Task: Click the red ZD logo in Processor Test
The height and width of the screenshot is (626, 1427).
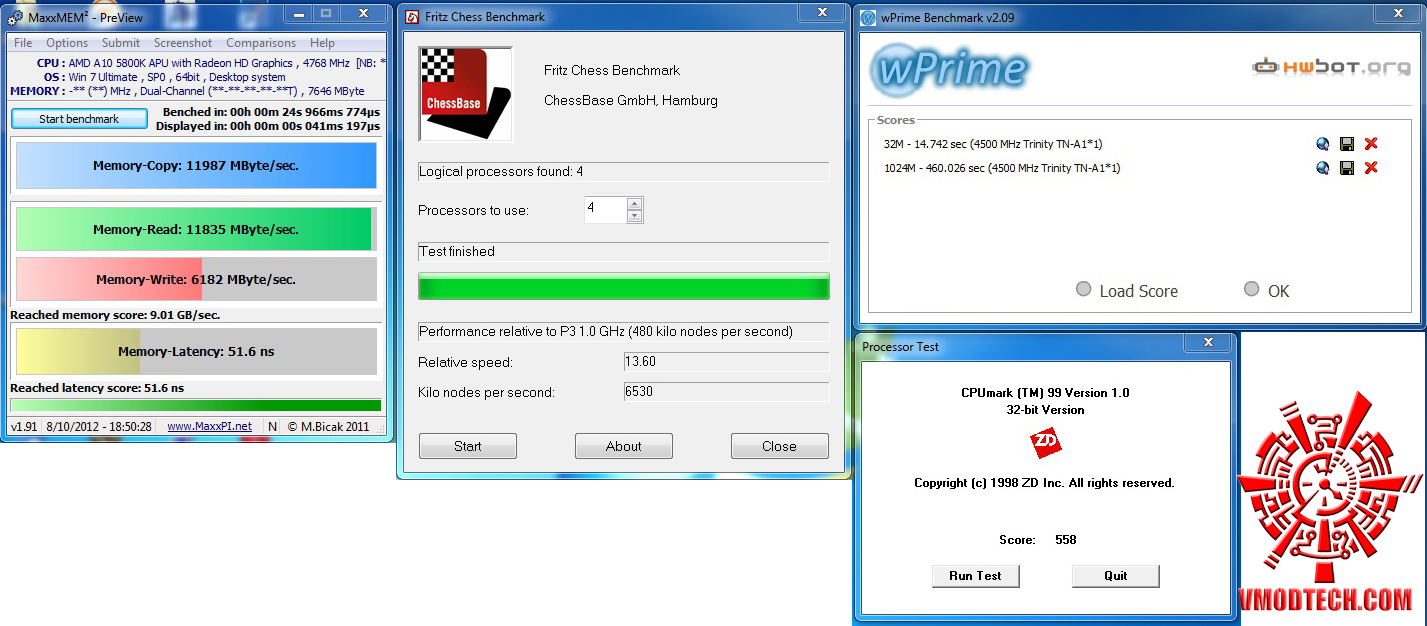Action: [x=1045, y=443]
